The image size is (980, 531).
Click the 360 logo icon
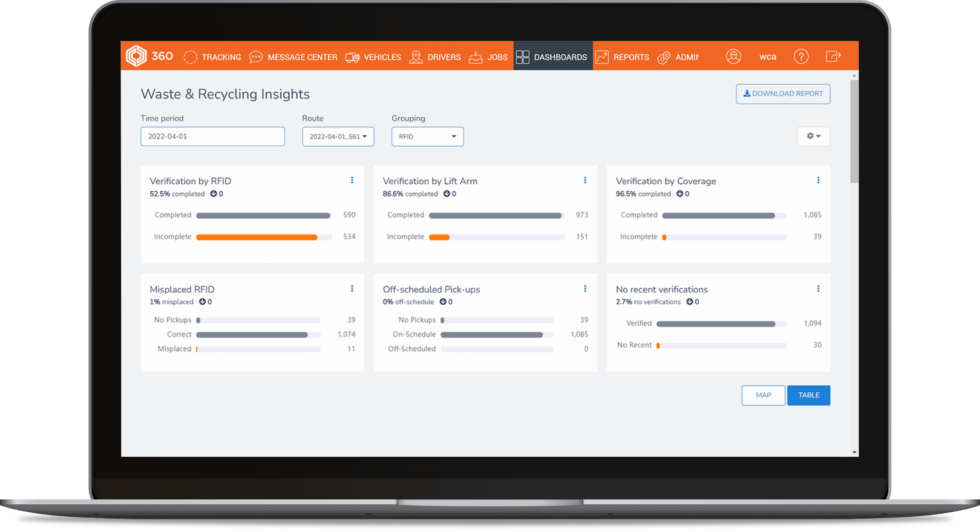pyautogui.click(x=136, y=57)
